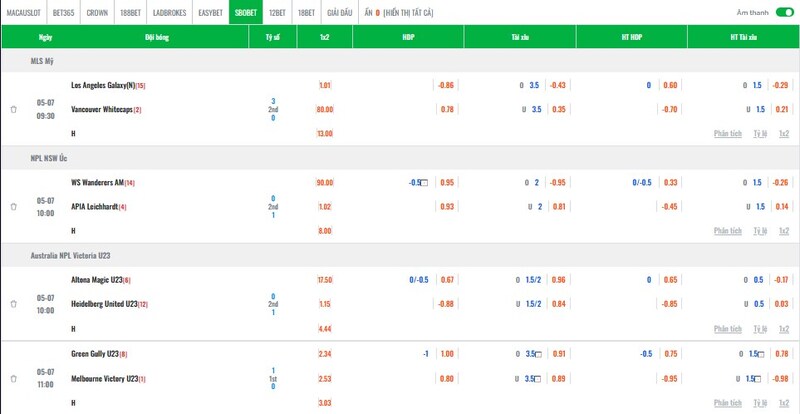Delete the WS Wanderers AM match row
Image resolution: width=800 pixels, height=414 pixels.
14,207
